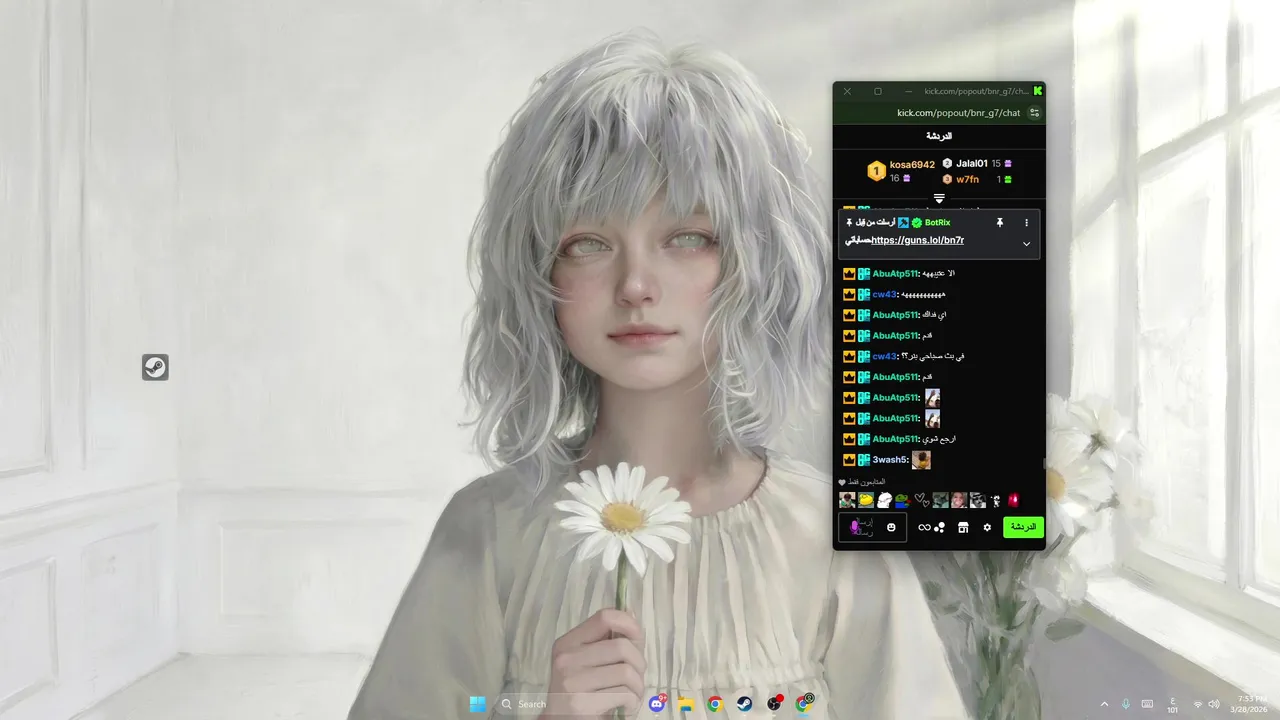1280x720 pixels.
Task: Pick the double hearts emote
Action: pos(921,500)
